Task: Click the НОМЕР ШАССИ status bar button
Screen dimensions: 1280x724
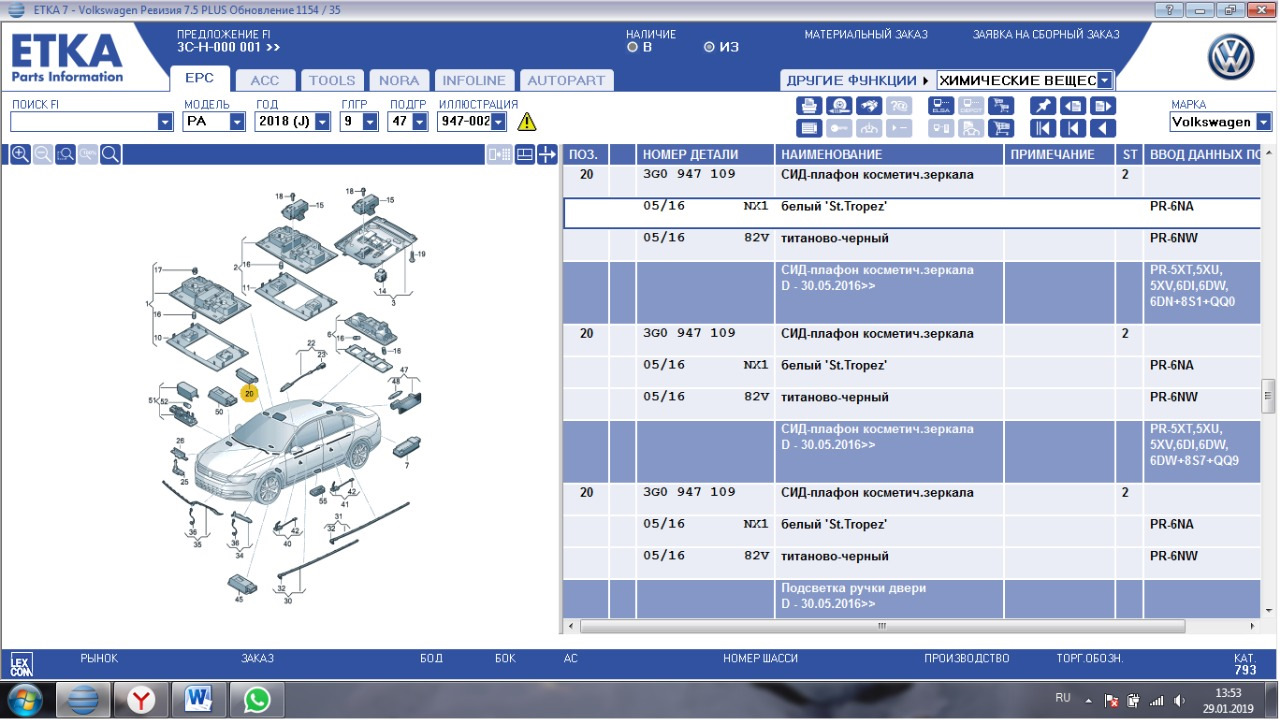Action: coord(761,659)
